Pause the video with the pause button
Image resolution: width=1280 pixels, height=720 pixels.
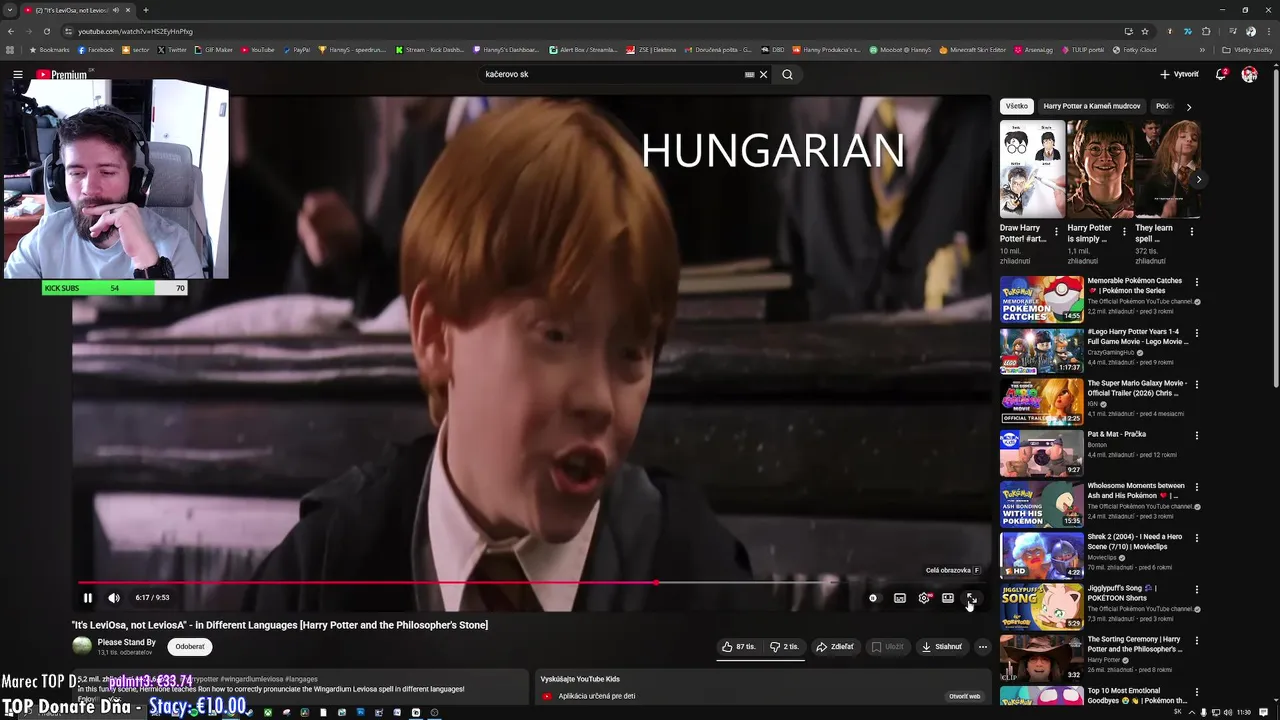pos(88,598)
